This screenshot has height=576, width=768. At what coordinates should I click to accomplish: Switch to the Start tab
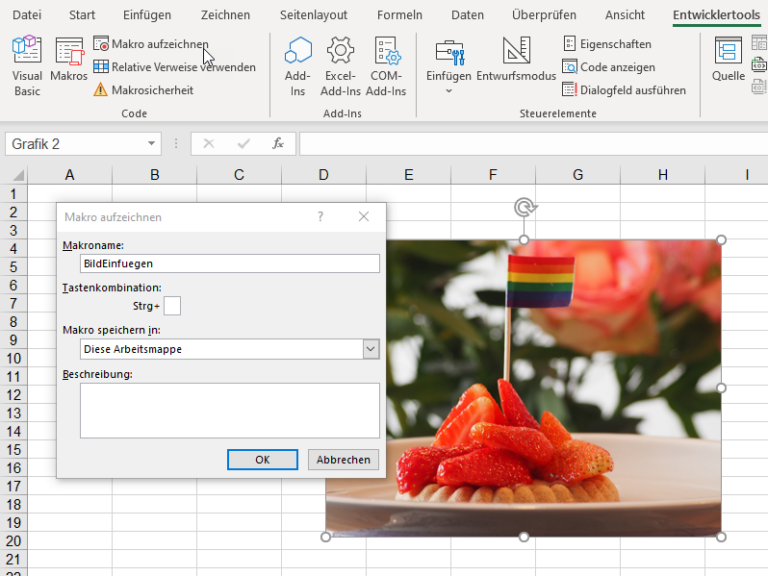point(82,15)
